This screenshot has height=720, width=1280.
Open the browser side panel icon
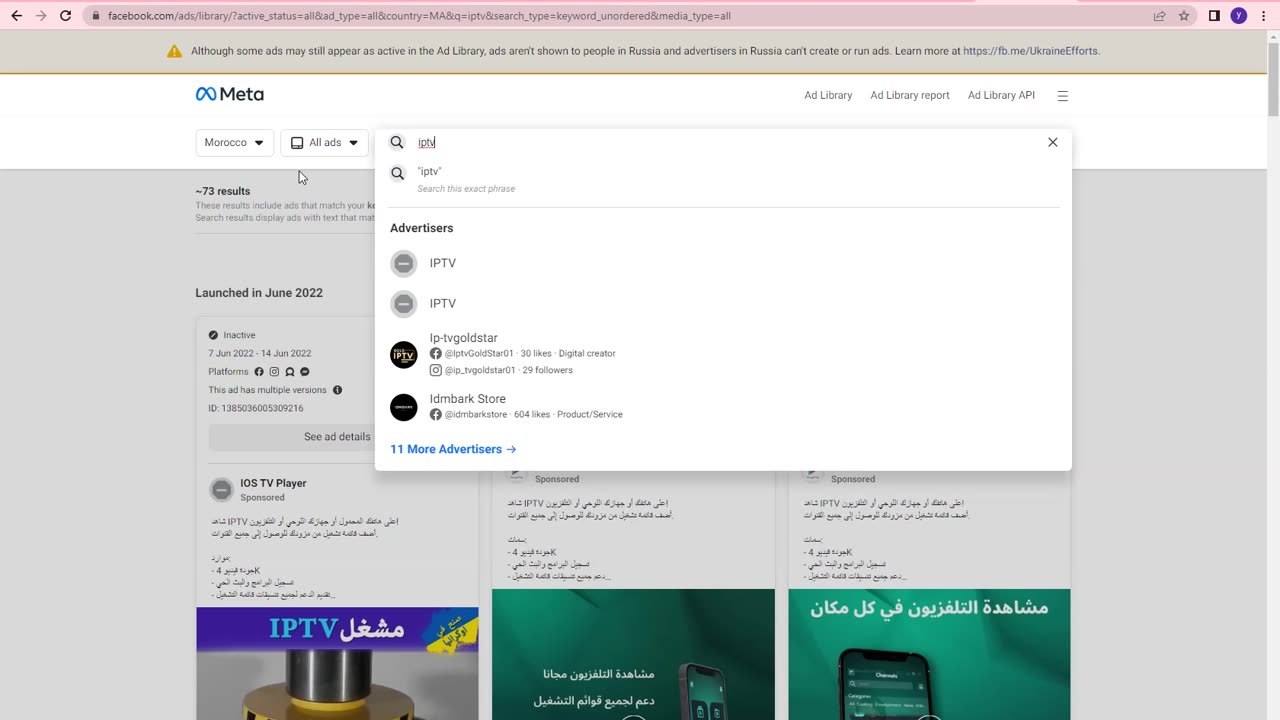[x=1214, y=16]
